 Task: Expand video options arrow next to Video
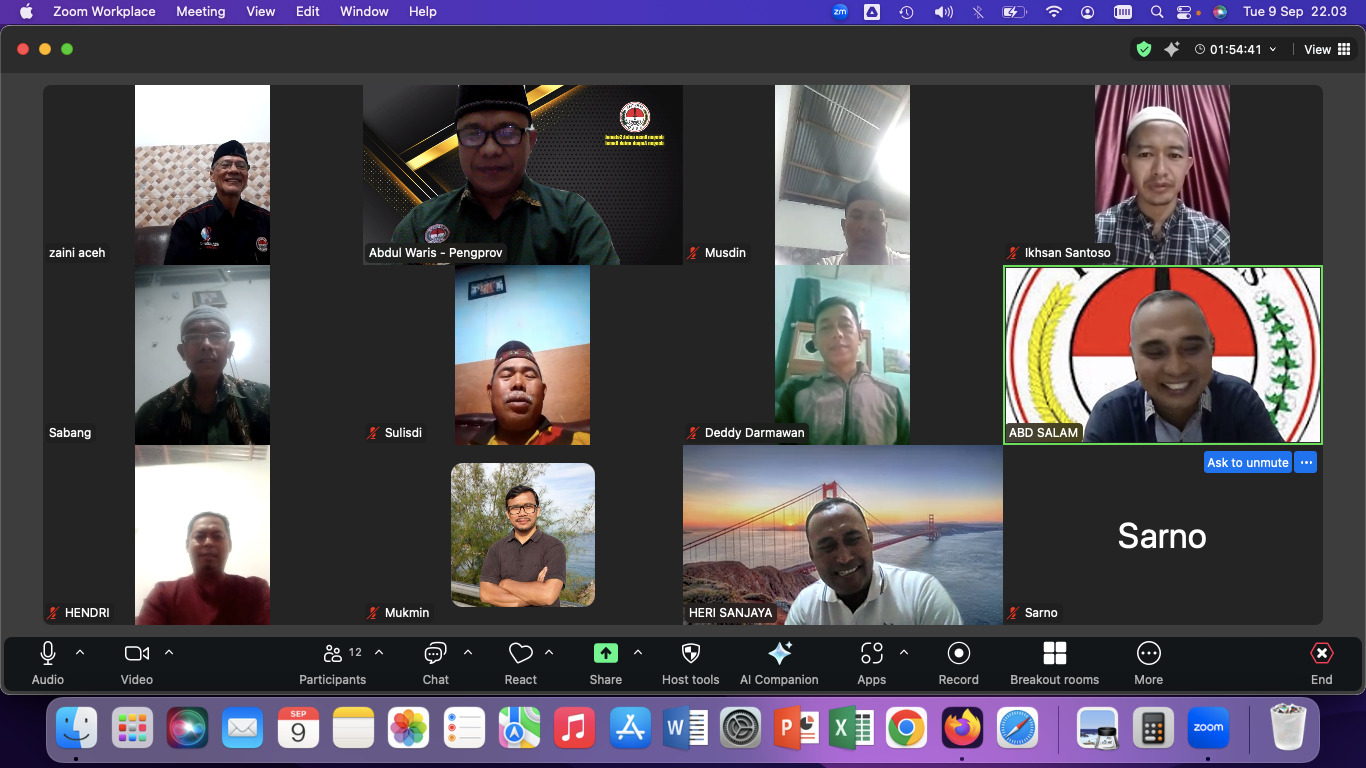[169, 653]
